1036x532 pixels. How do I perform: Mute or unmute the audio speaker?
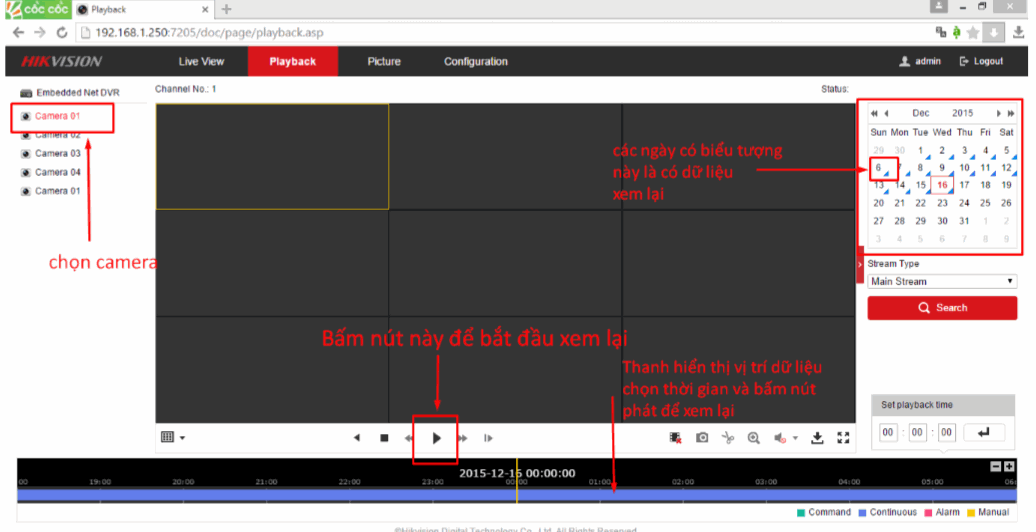pos(779,438)
